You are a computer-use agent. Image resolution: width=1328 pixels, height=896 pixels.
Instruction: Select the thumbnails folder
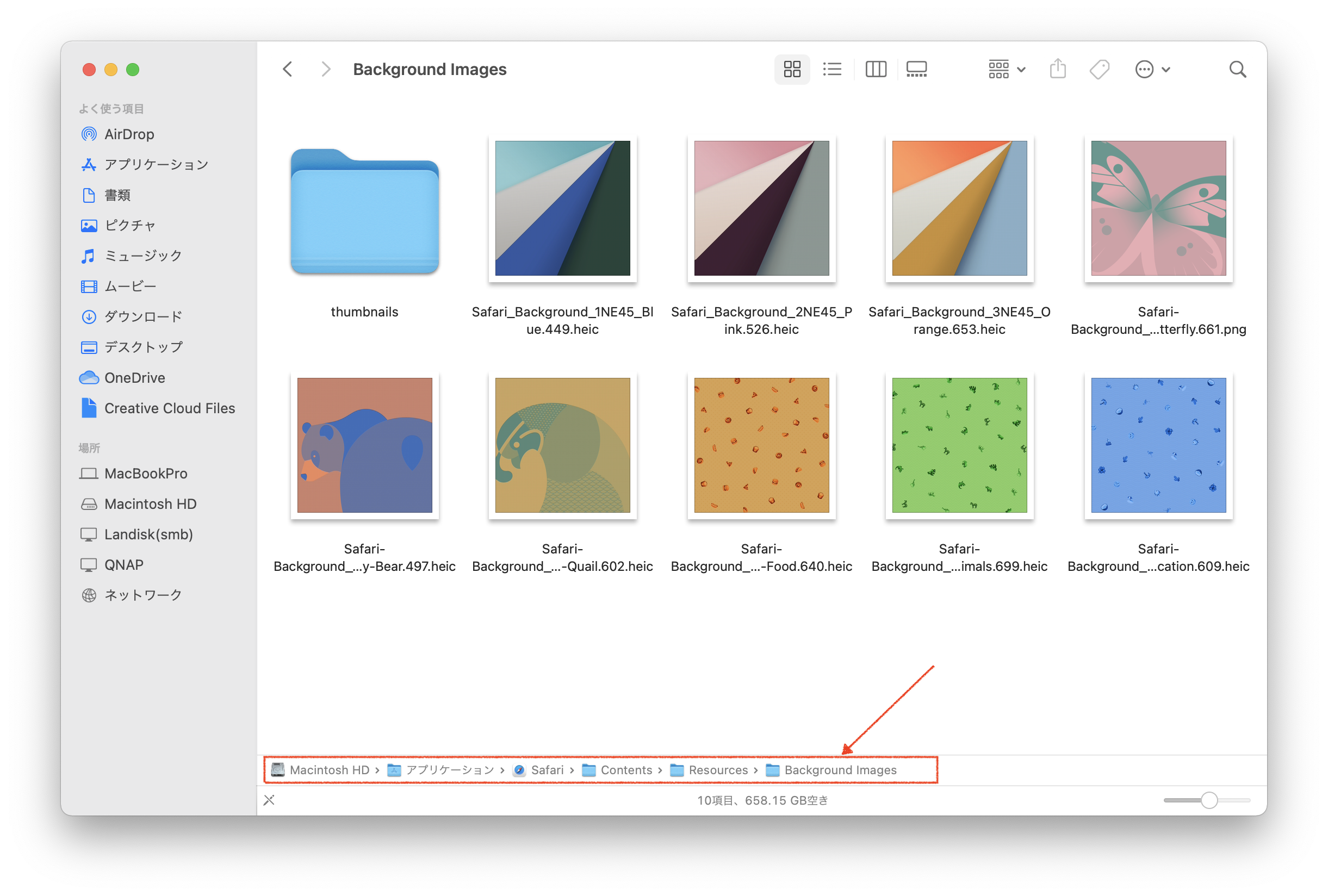click(364, 212)
